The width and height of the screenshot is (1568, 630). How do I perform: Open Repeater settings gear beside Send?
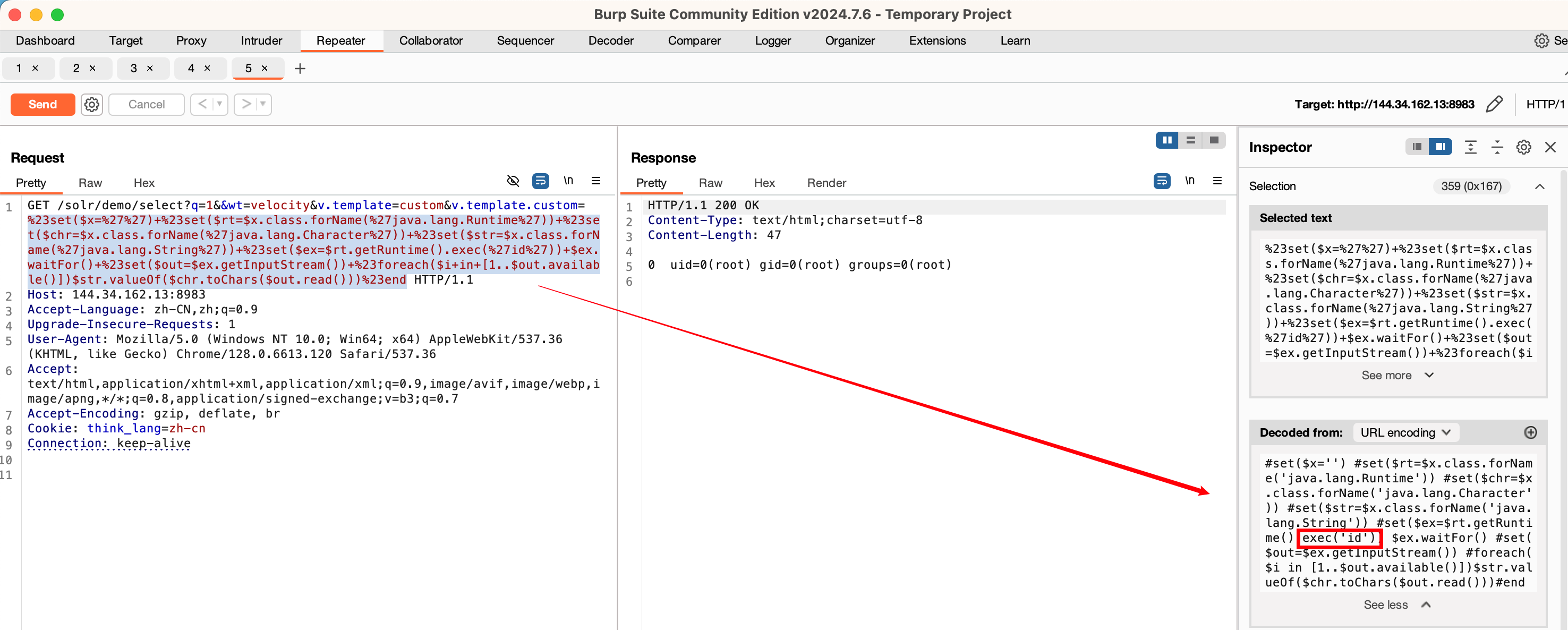[x=91, y=104]
